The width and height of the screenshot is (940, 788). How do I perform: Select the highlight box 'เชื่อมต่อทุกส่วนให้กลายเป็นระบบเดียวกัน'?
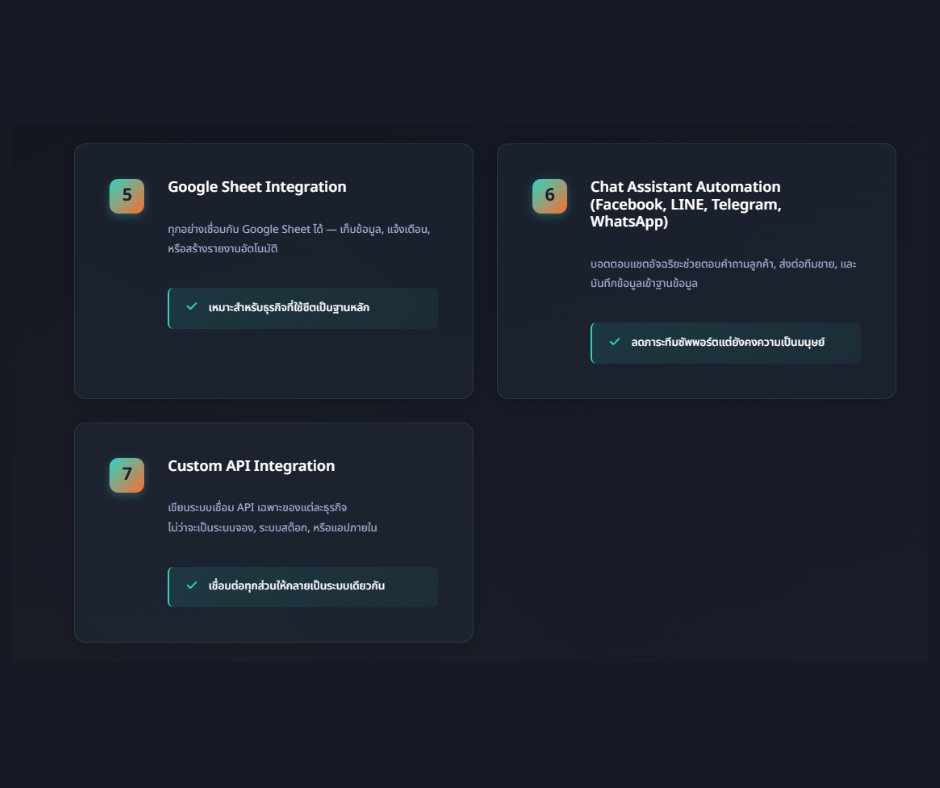click(302, 587)
